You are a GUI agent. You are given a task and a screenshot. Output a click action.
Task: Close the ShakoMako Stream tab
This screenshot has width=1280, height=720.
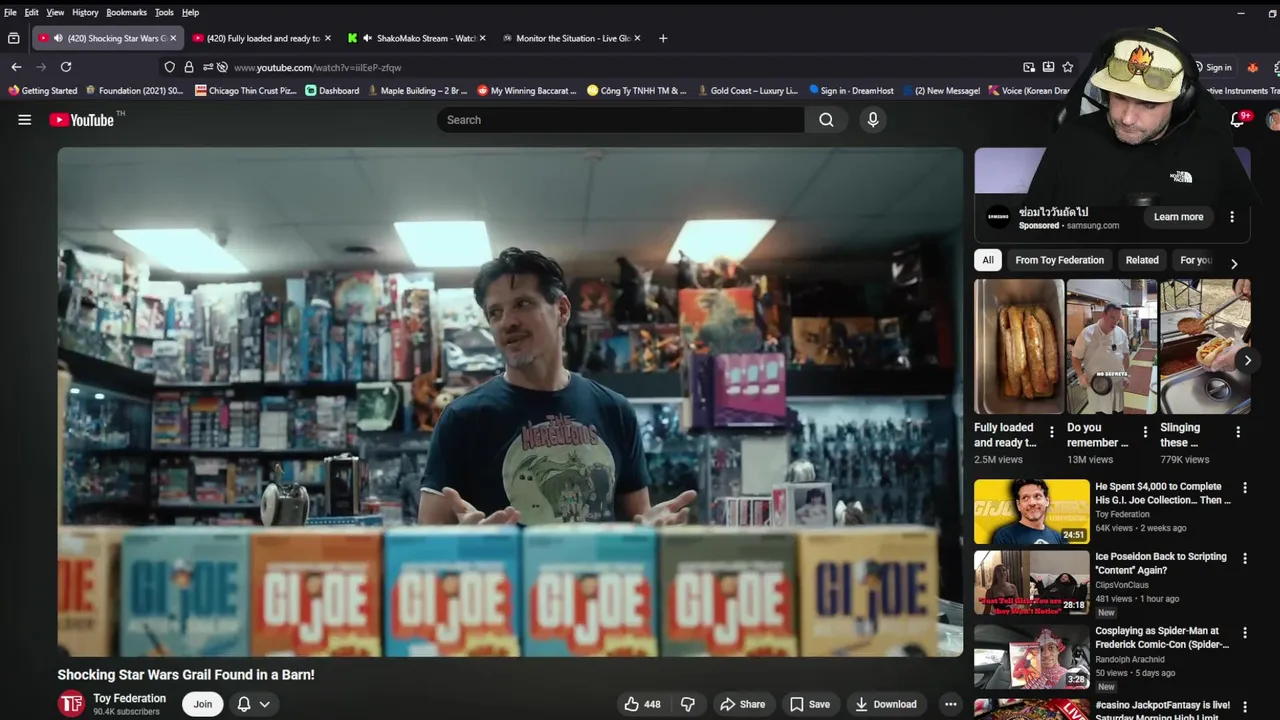click(483, 38)
